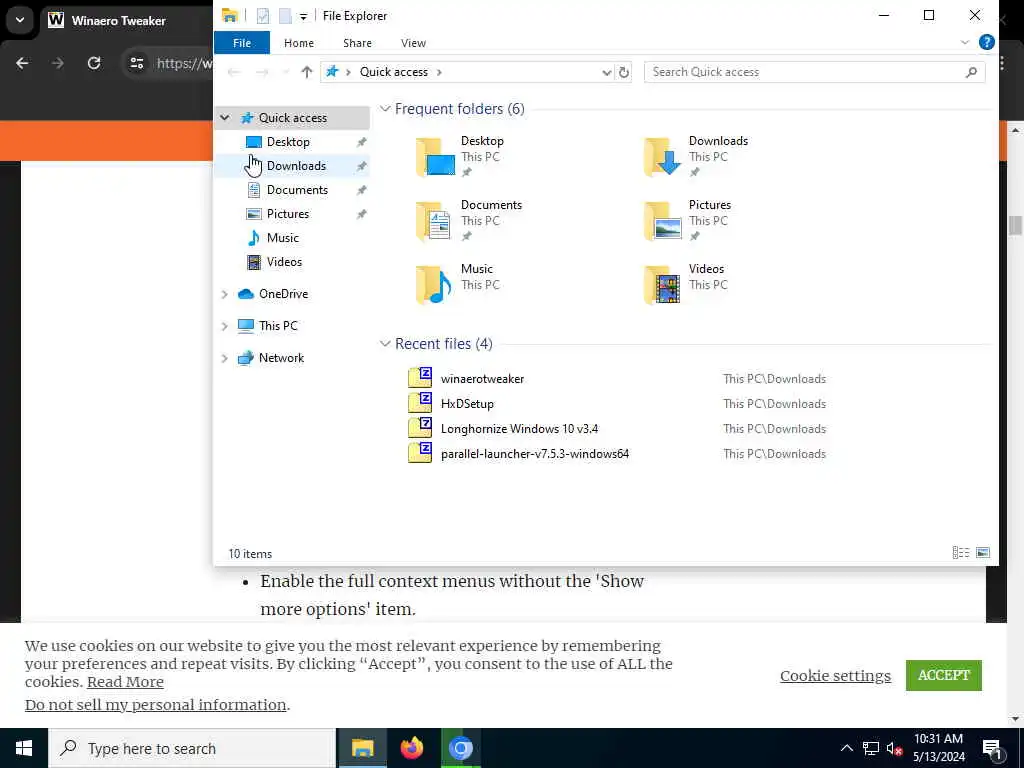Click the search magnifier icon in Explorer
This screenshot has height=768, width=1024.
(x=971, y=72)
